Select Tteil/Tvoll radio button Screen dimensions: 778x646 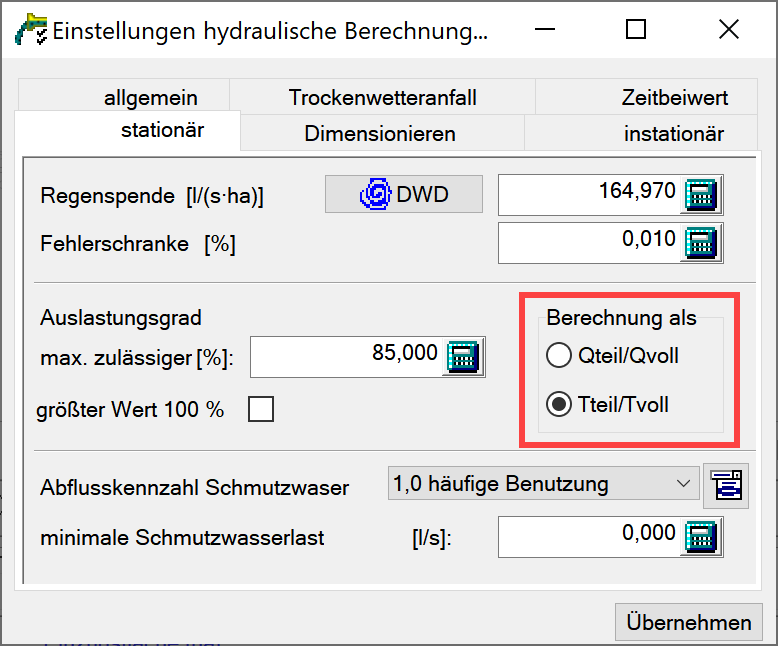point(558,405)
